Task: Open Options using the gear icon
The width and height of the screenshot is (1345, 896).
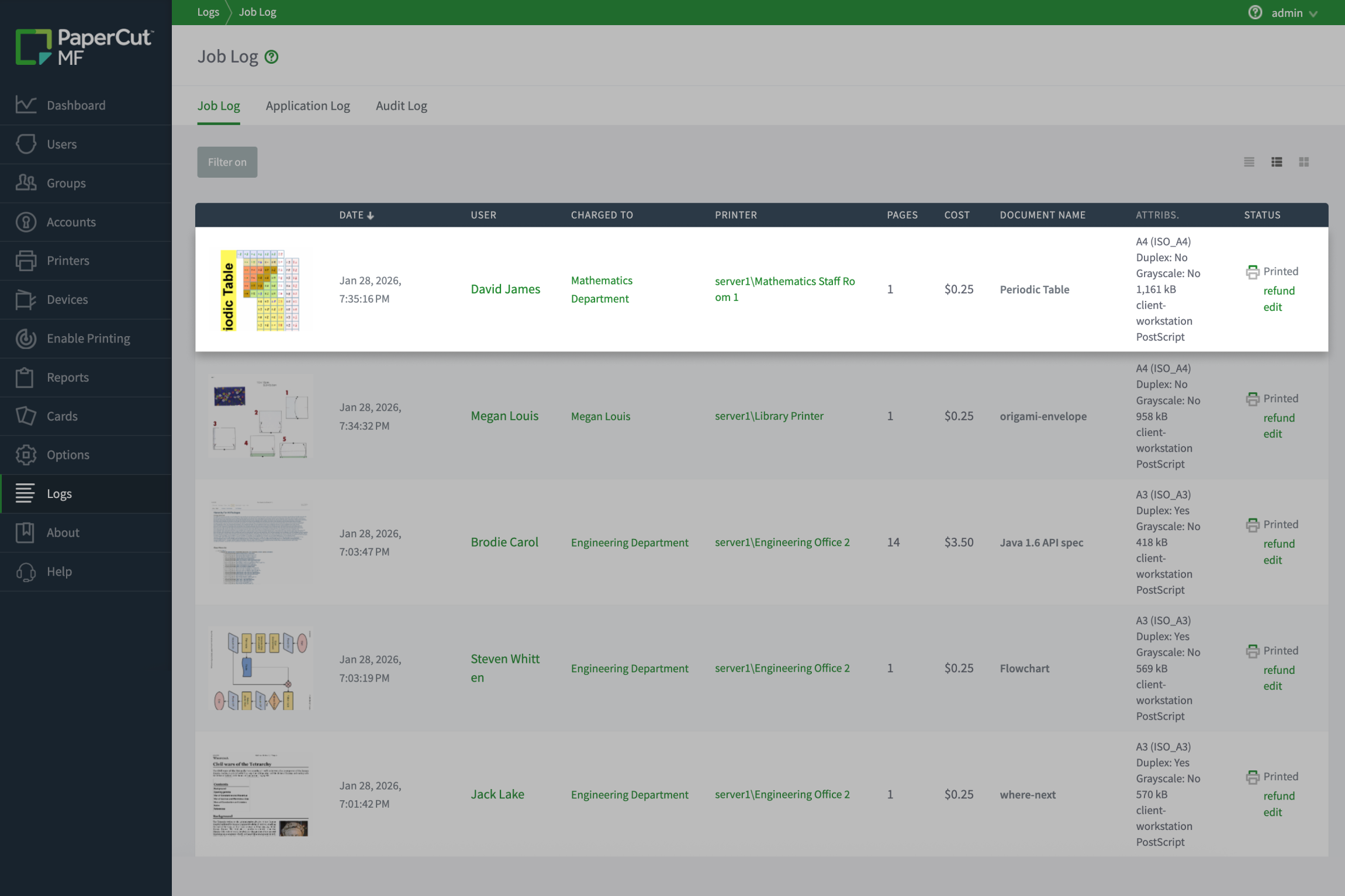Action: (x=26, y=455)
